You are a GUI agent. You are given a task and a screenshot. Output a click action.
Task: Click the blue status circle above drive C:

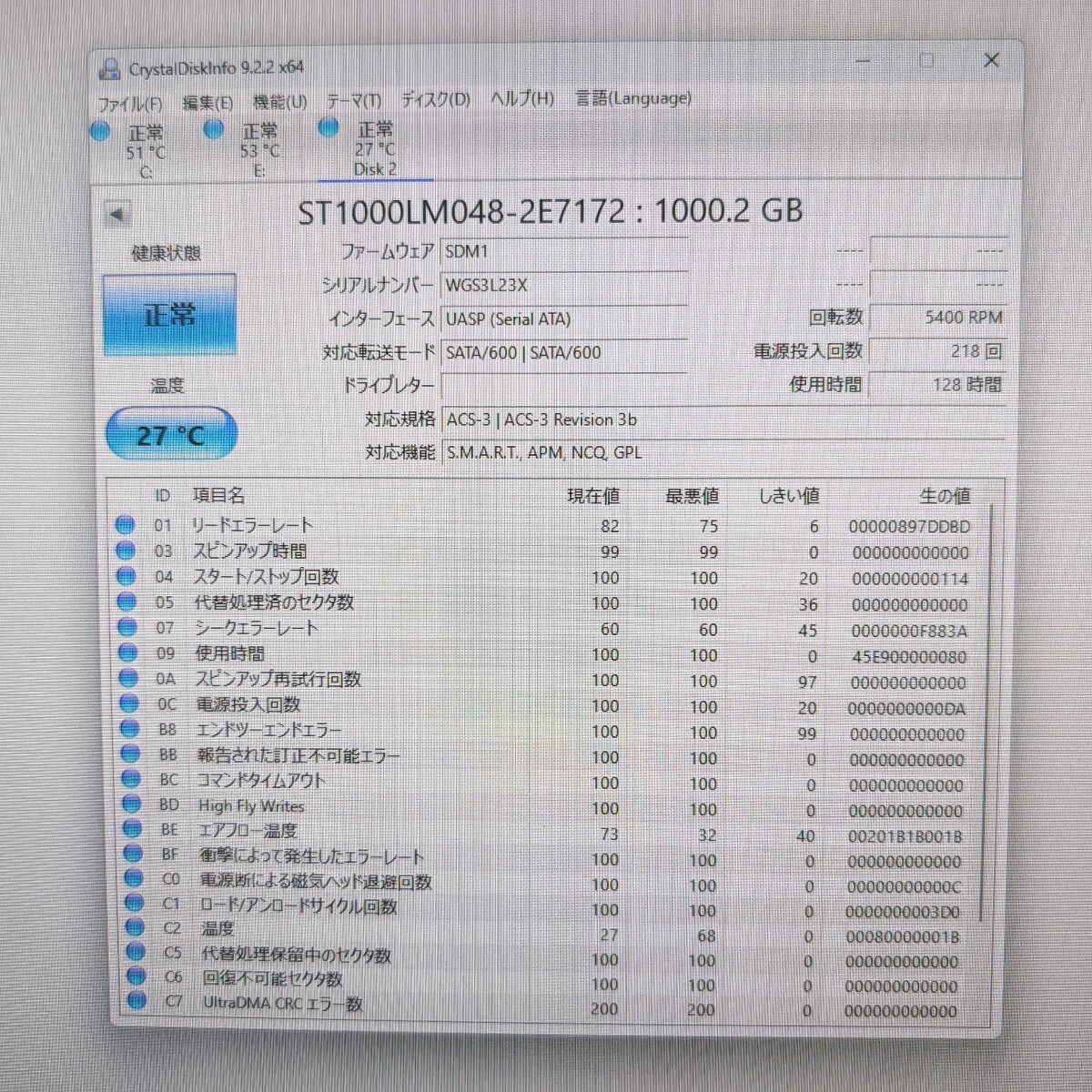[101, 131]
